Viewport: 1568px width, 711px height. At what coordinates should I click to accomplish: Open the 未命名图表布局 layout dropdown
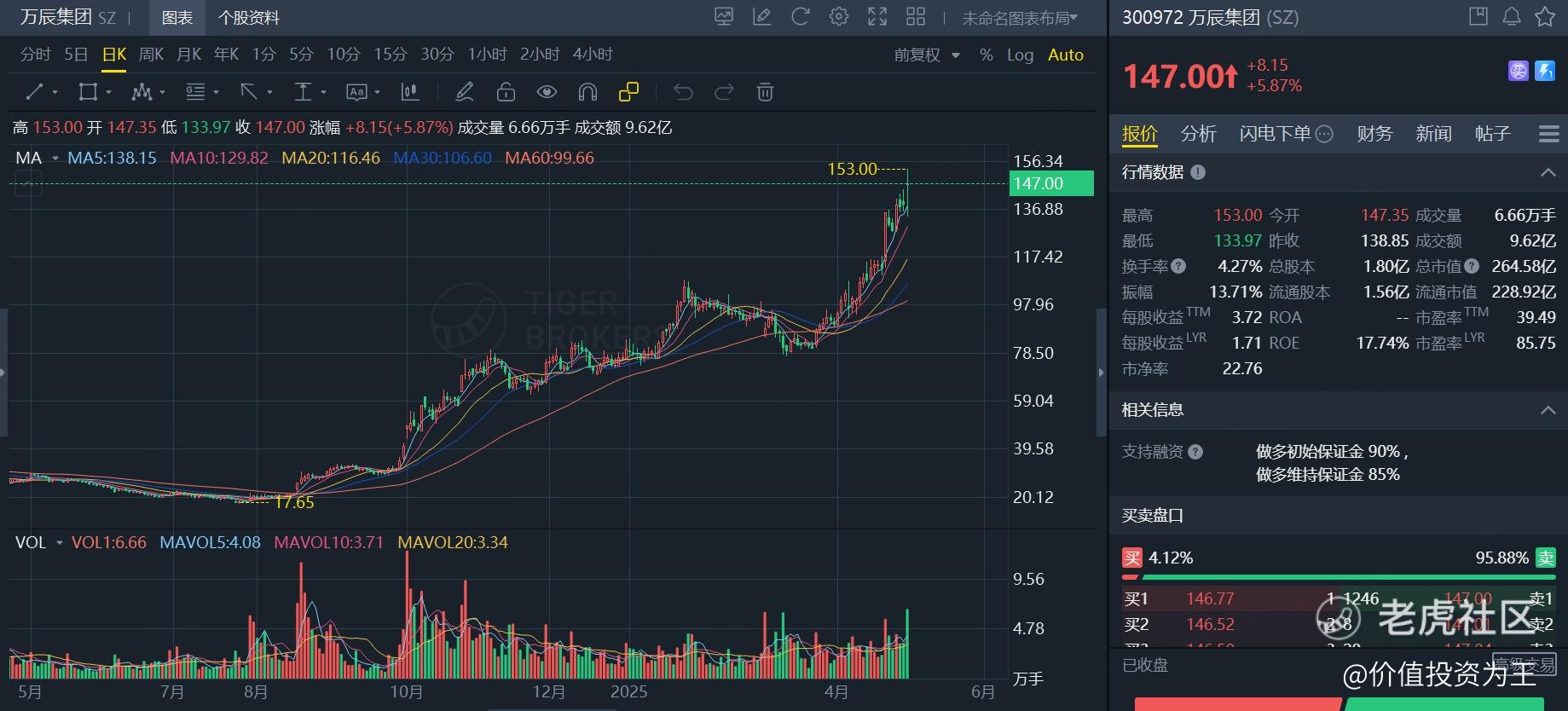pyautogui.click(x=1020, y=18)
